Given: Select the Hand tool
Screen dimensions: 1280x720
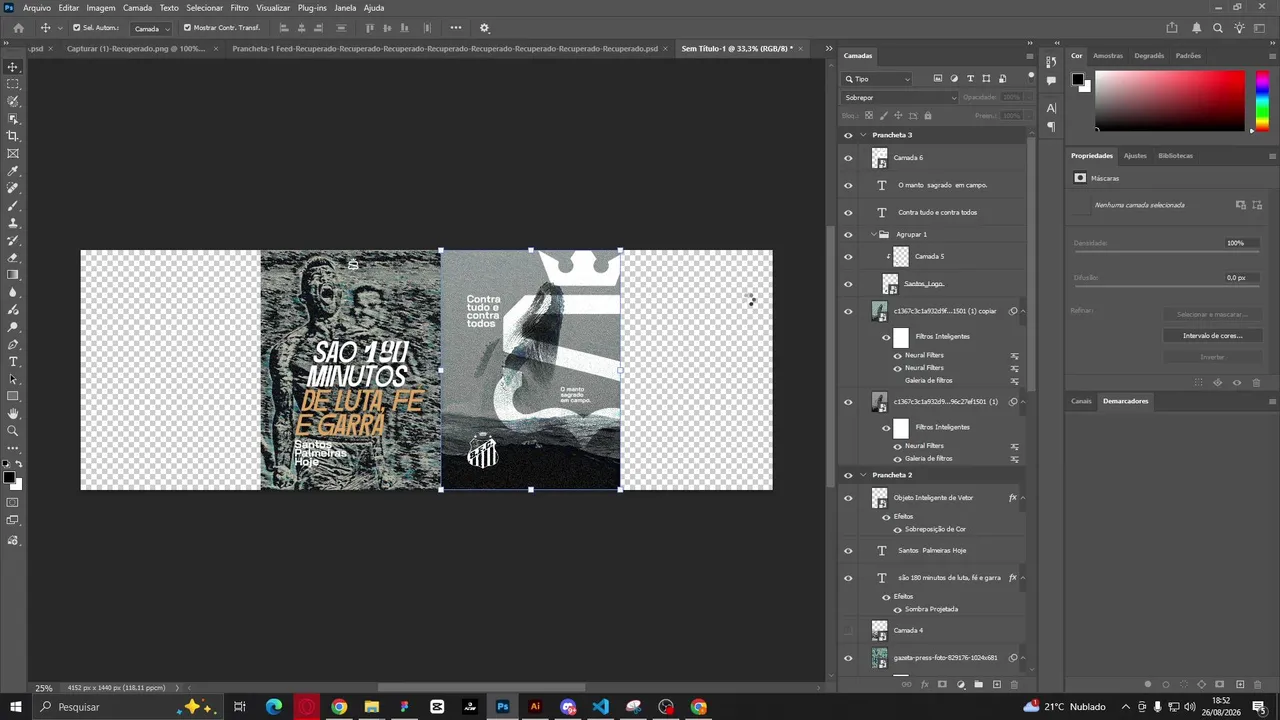Looking at the screenshot, I should (x=13, y=413).
